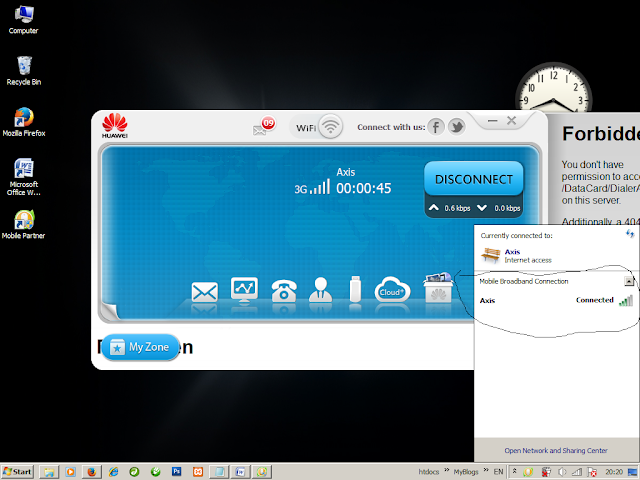Open the XAMPP taskbar icon

click(198, 472)
